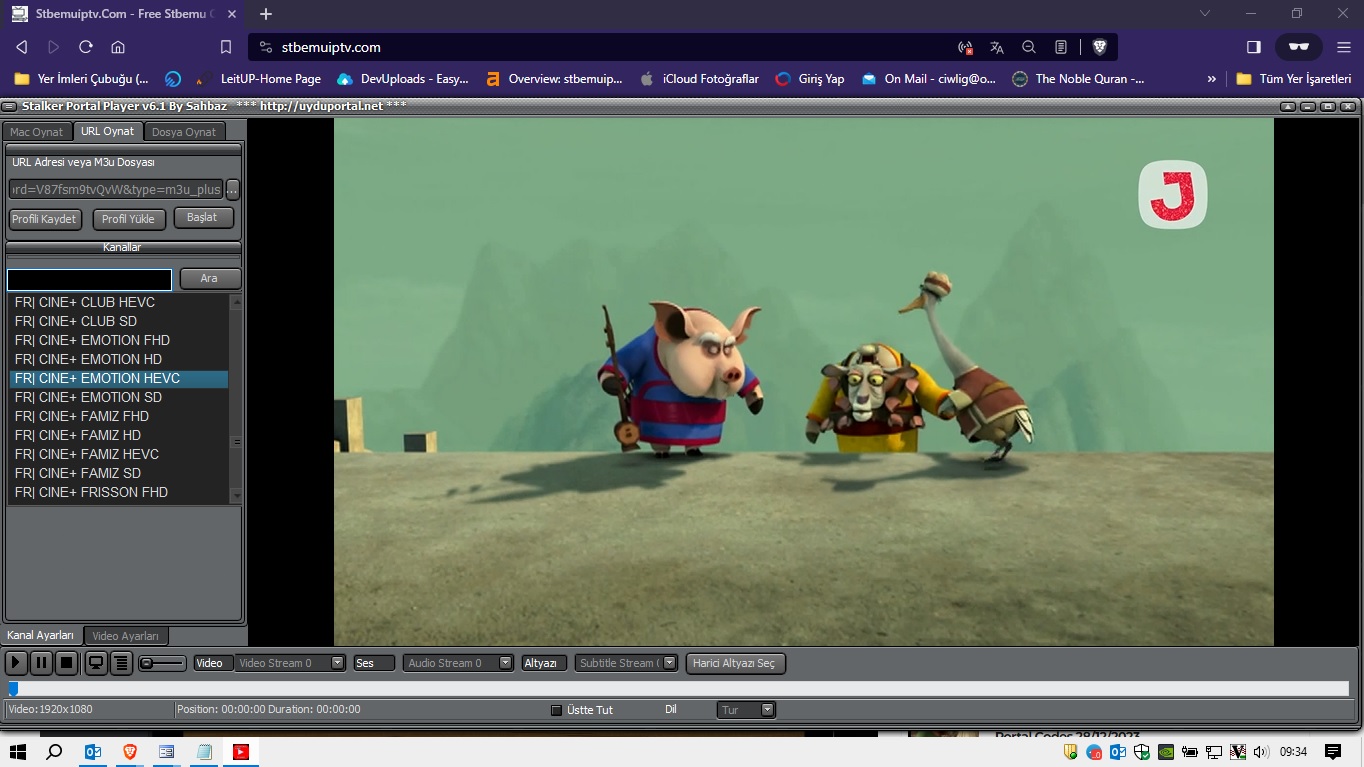Stop the video playback
The width and height of the screenshot is (1364, 767).
[x=66, y=662]
